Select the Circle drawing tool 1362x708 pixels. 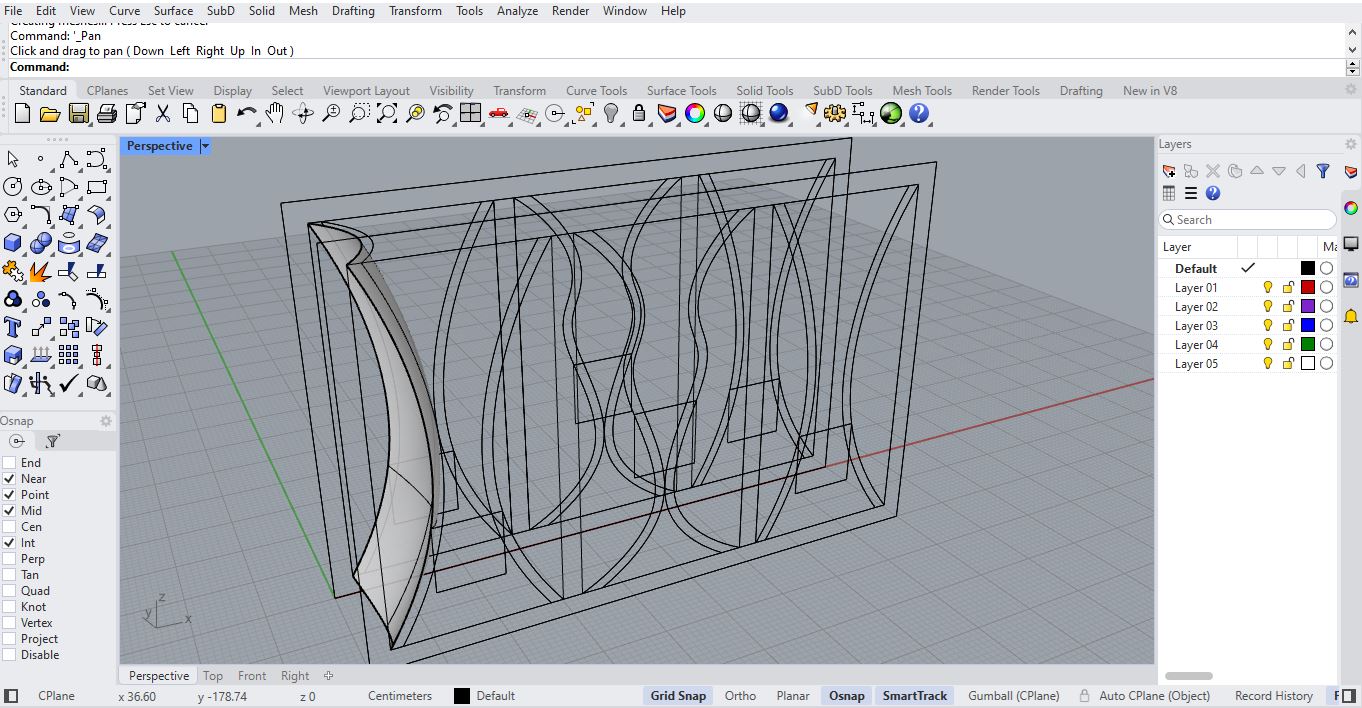point(13,187)
